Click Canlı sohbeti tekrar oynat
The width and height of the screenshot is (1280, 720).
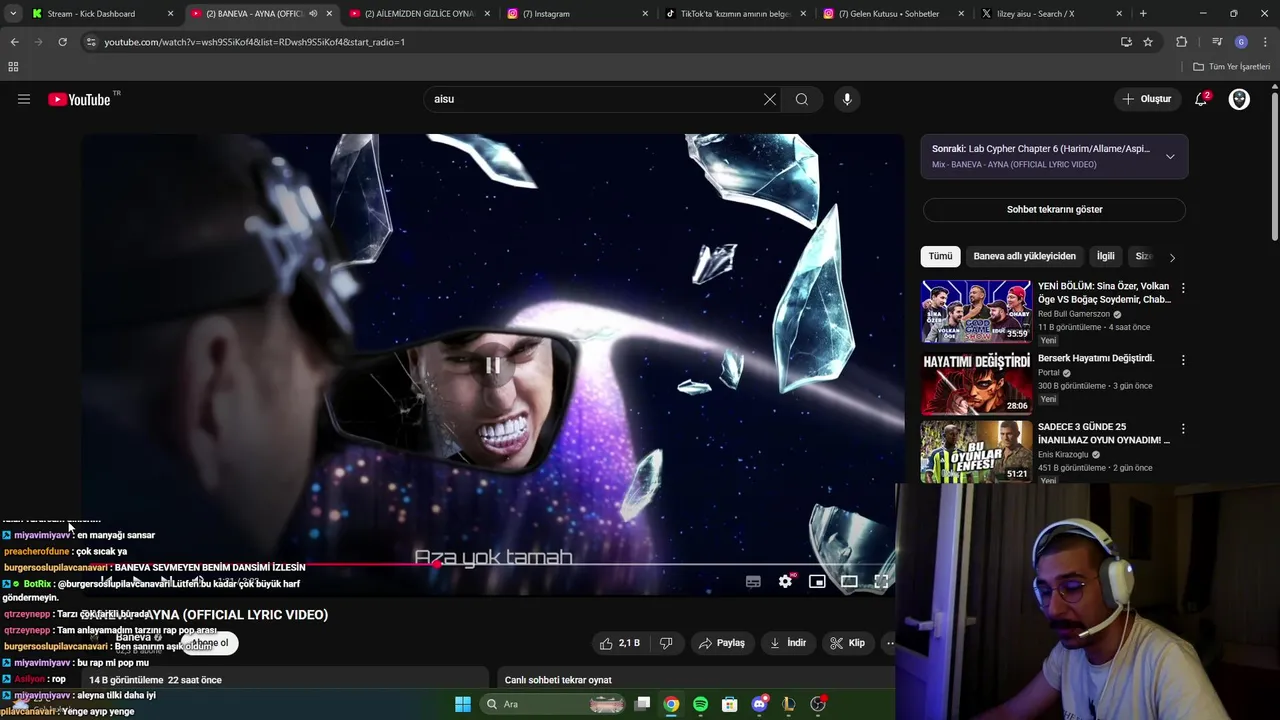558,680
